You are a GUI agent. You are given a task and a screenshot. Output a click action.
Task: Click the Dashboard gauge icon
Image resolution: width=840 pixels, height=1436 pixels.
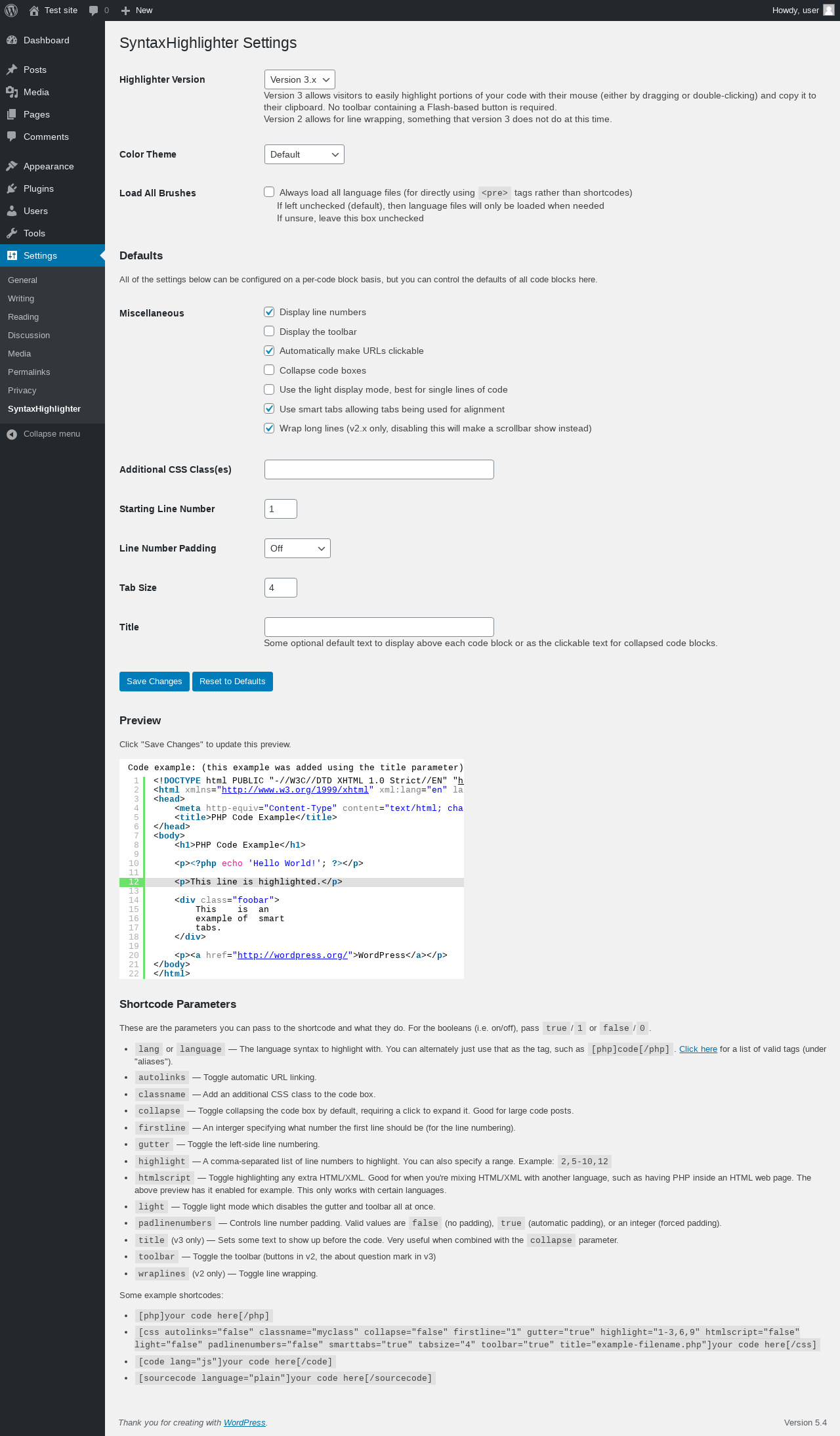tap(12, 40)
